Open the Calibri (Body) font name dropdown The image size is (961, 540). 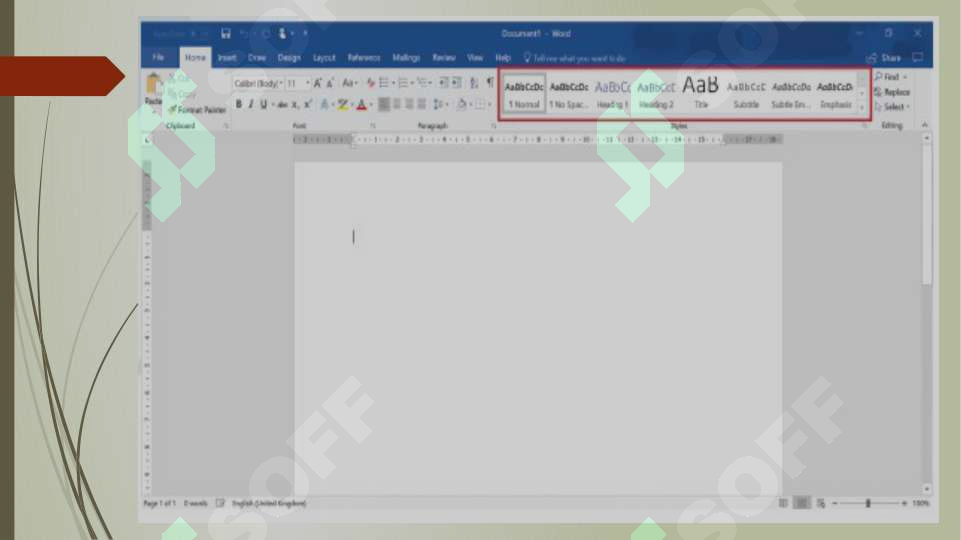click(281, 83)
